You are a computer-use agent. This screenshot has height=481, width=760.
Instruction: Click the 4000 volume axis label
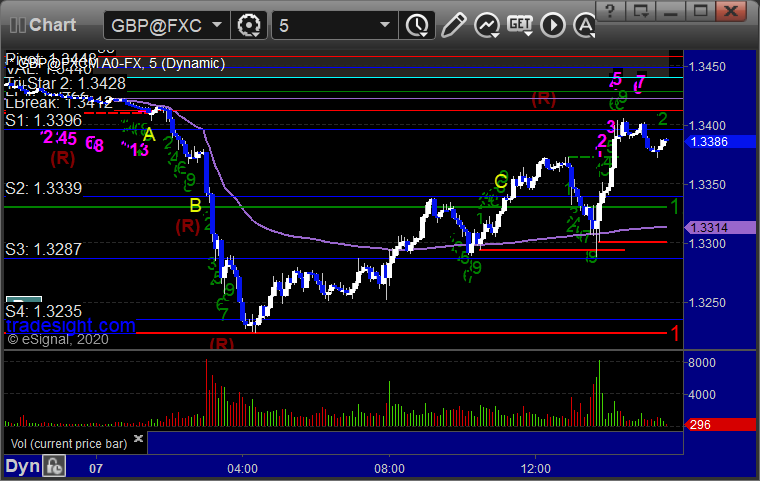point(701,395)
